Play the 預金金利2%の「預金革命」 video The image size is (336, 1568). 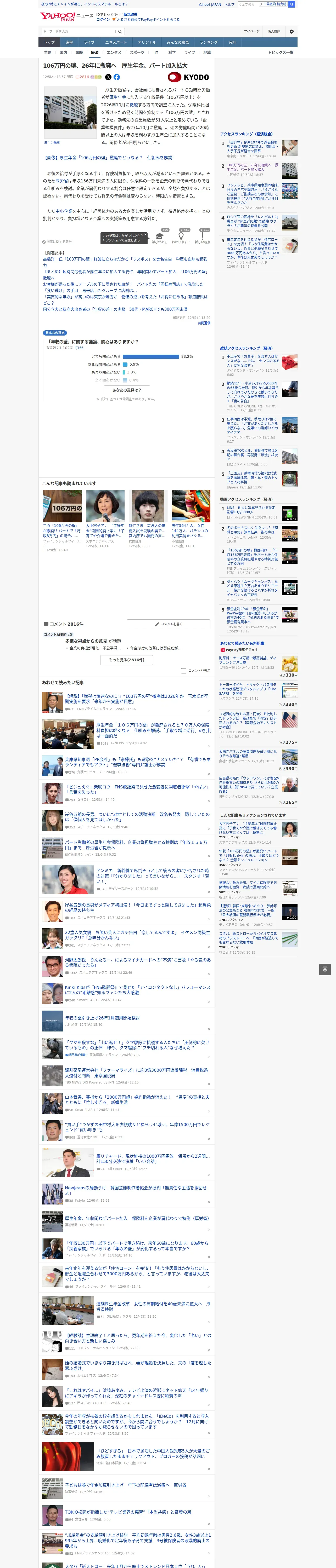290,614
